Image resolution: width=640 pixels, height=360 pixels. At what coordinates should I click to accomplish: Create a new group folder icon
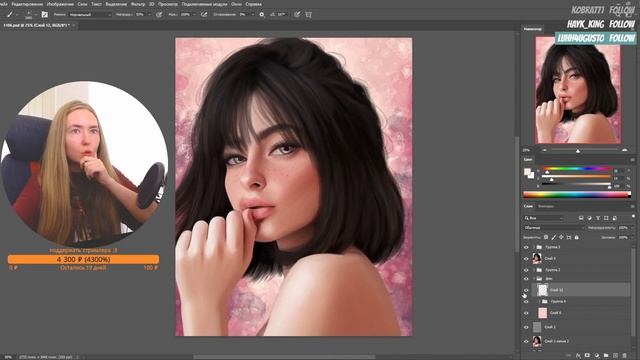pyautogui.click(x=606, y=356)
